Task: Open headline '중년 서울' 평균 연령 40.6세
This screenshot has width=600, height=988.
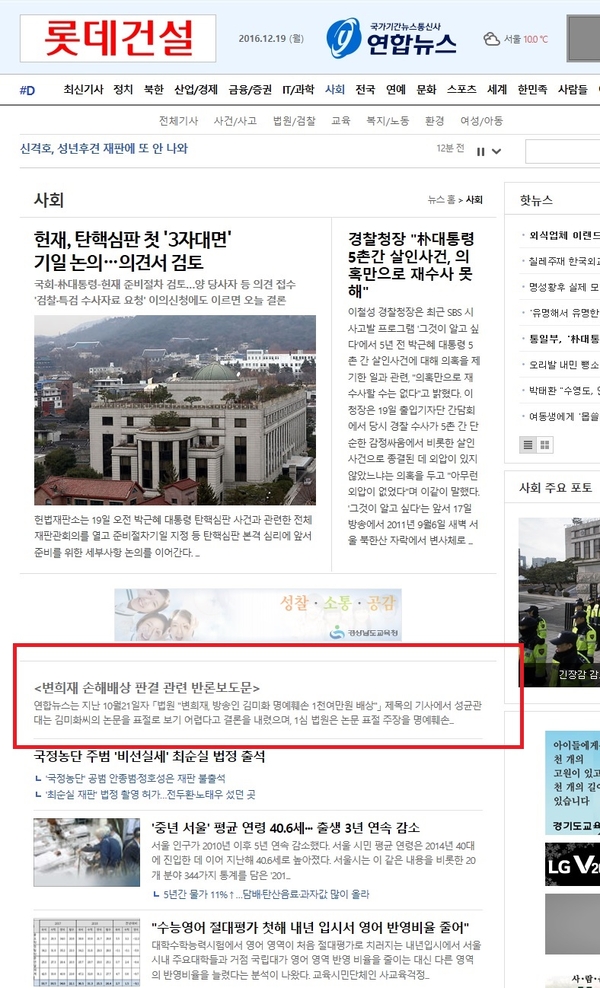Action: click(x=286, y=827)
